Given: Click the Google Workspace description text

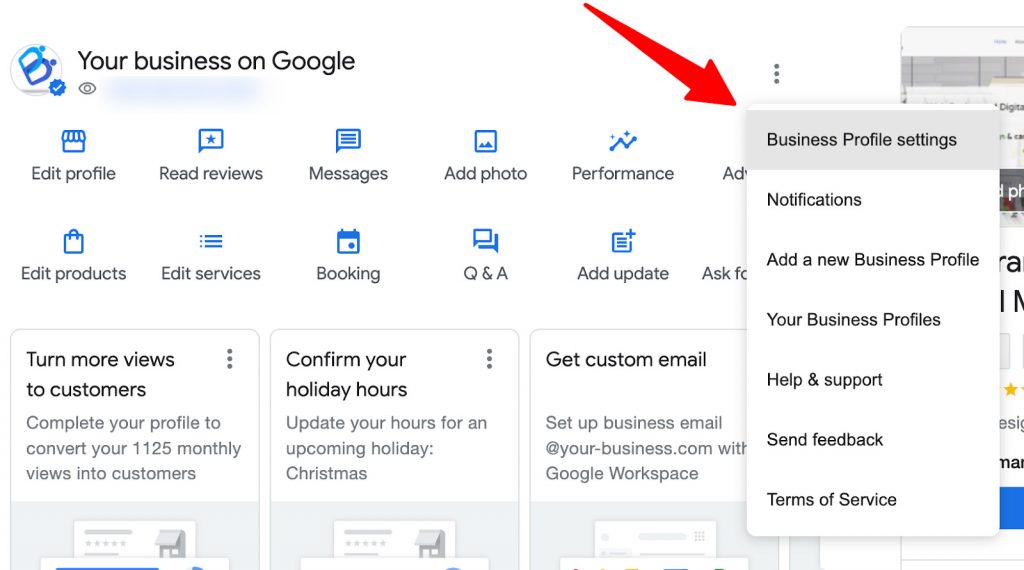Looking at the screenshot, I should [622, 473].
